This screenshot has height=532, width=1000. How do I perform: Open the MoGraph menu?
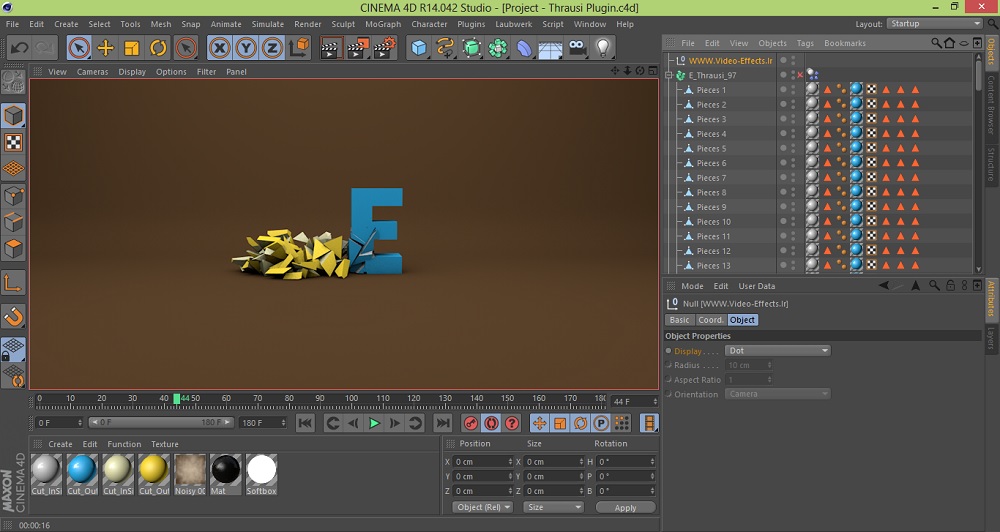(383, 24)
